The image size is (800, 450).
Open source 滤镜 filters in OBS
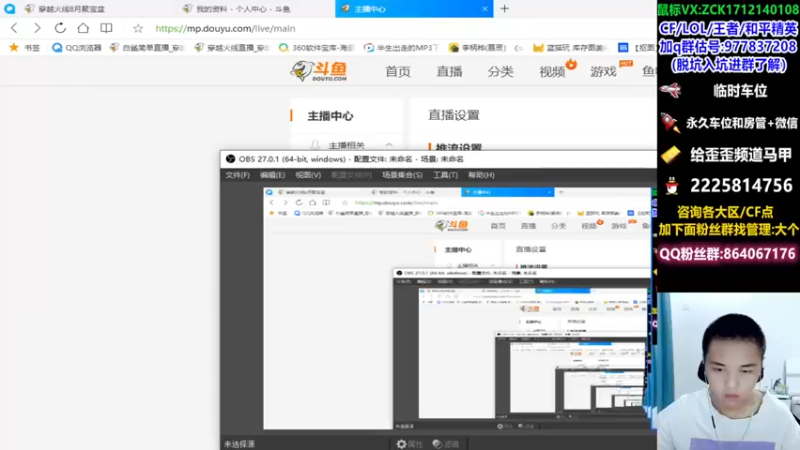tap(446, 444)
